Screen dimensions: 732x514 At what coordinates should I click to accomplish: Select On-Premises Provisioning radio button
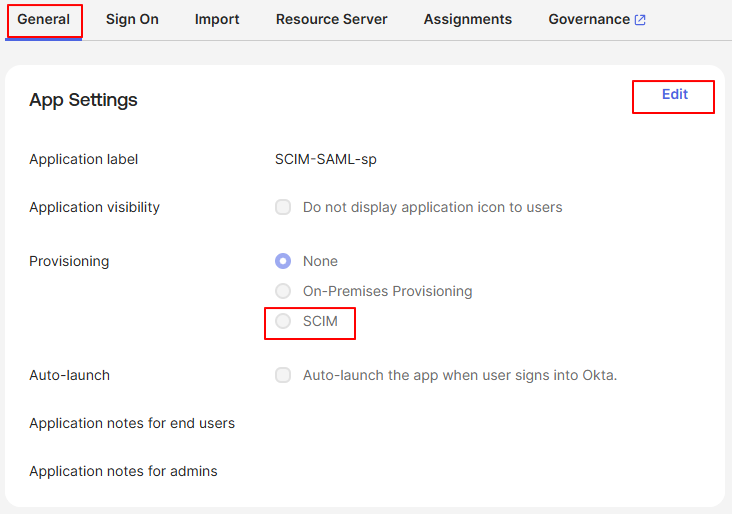283,291
